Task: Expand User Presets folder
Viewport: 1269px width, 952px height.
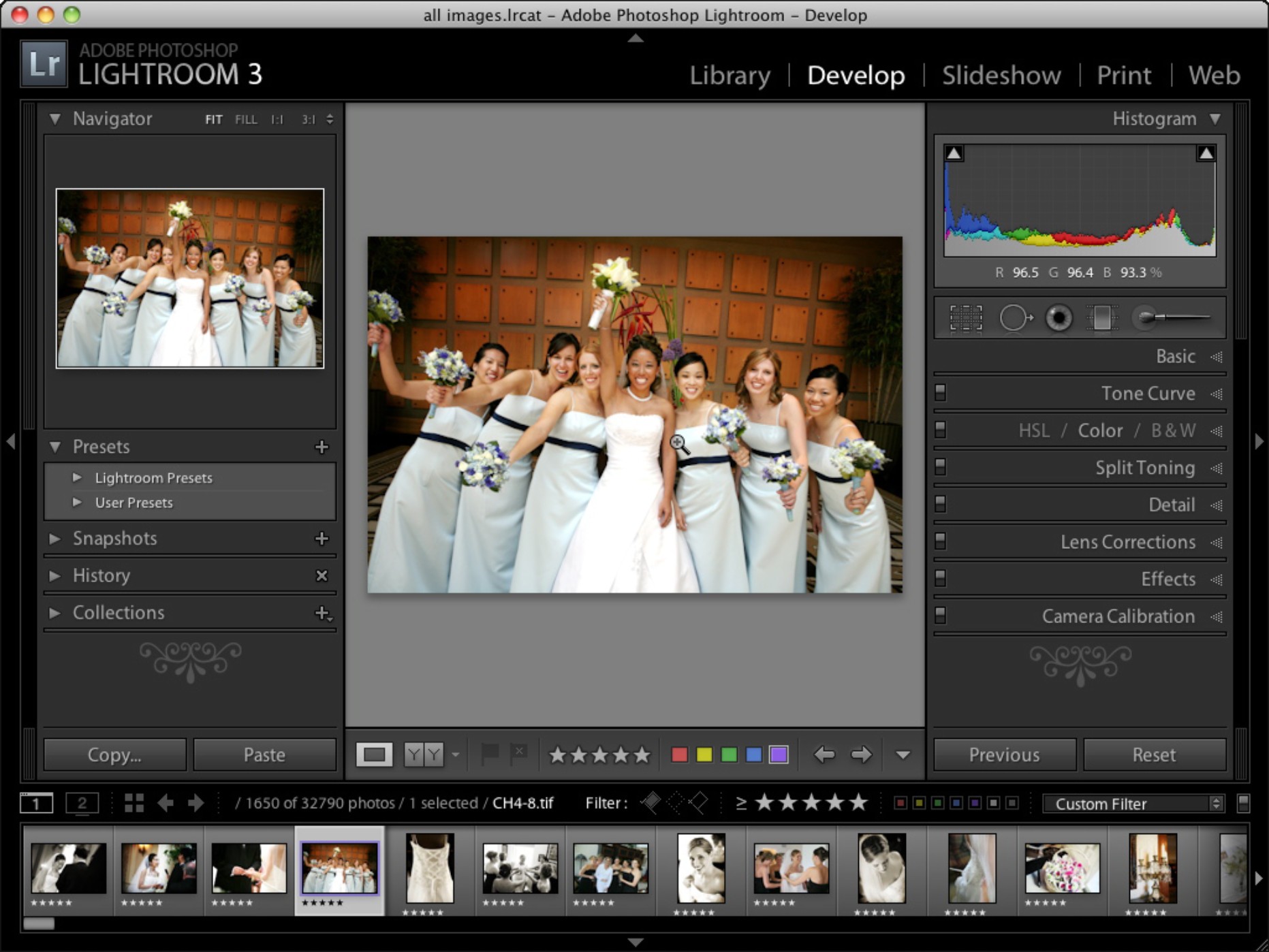Action: (77, 502)
